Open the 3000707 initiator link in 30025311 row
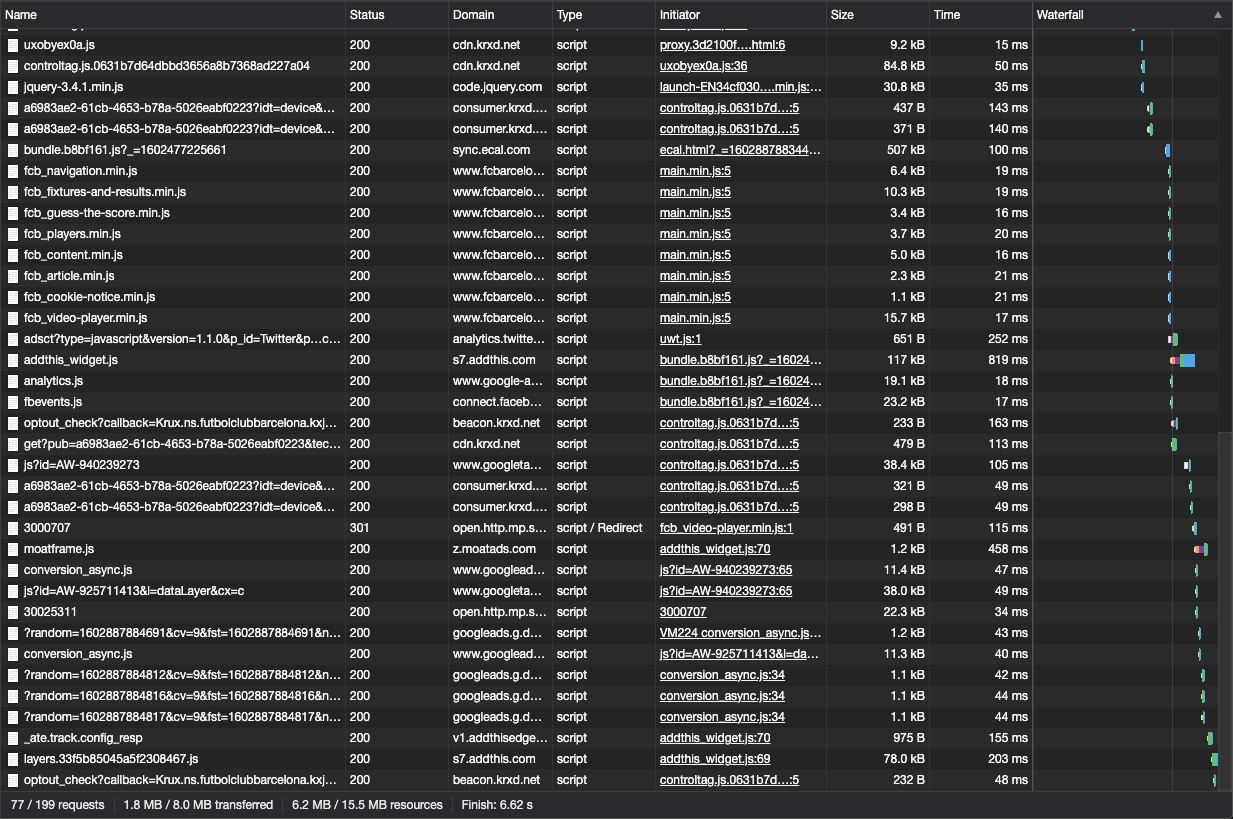Image resolution: width=1233 pixels, height=819 pixels. click(x=683, y=612)
